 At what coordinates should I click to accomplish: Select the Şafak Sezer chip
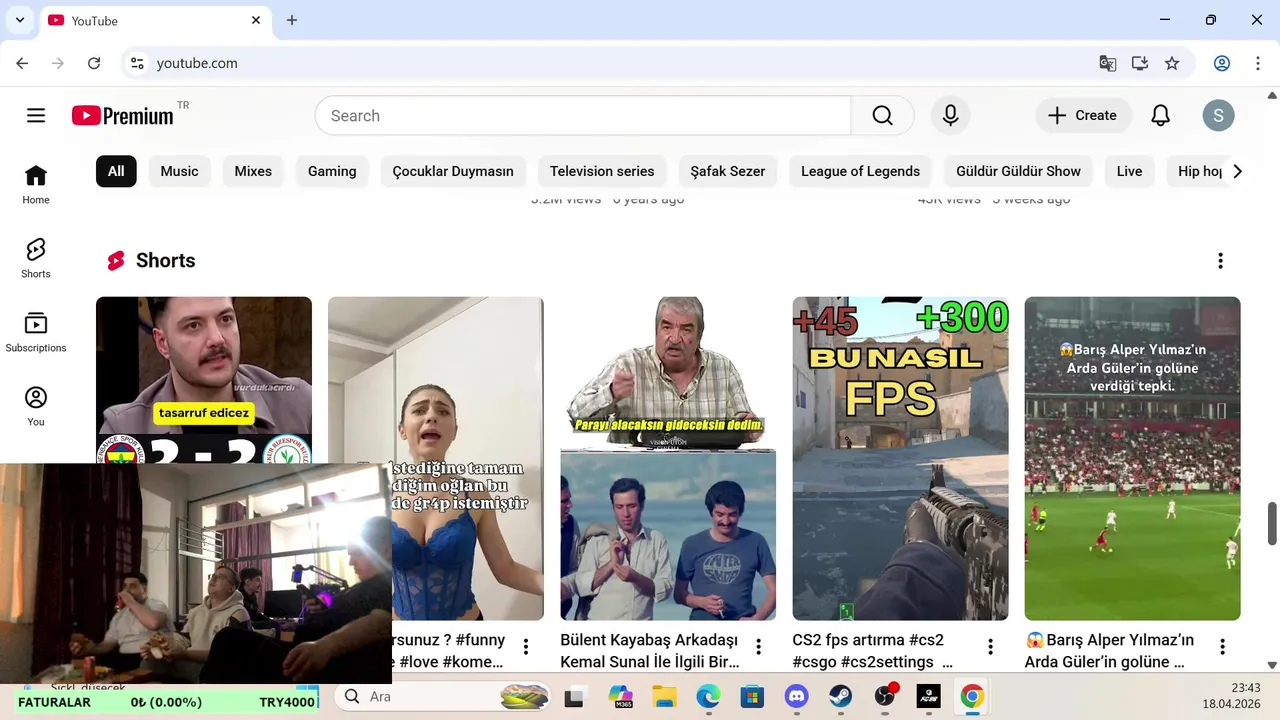pyautogui.click(x=728, y=171)
